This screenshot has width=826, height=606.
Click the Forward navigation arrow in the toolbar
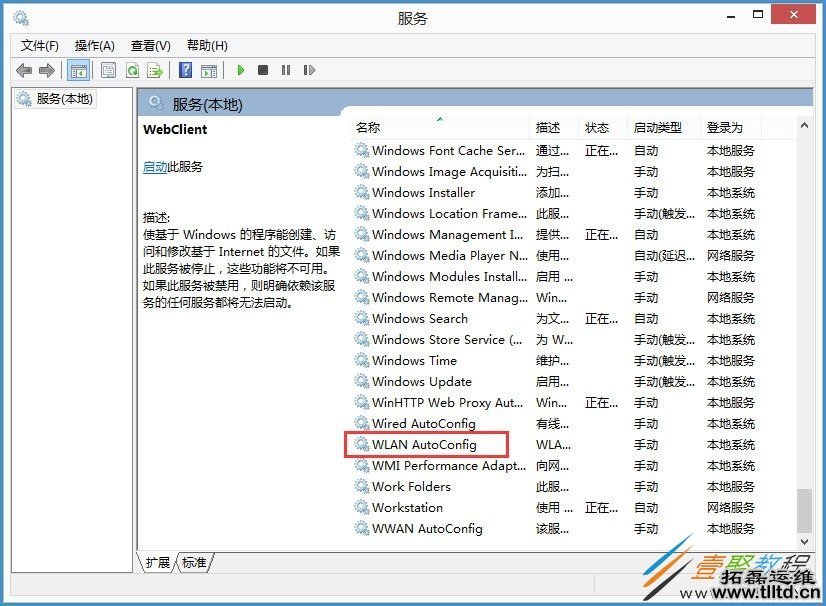46,70
